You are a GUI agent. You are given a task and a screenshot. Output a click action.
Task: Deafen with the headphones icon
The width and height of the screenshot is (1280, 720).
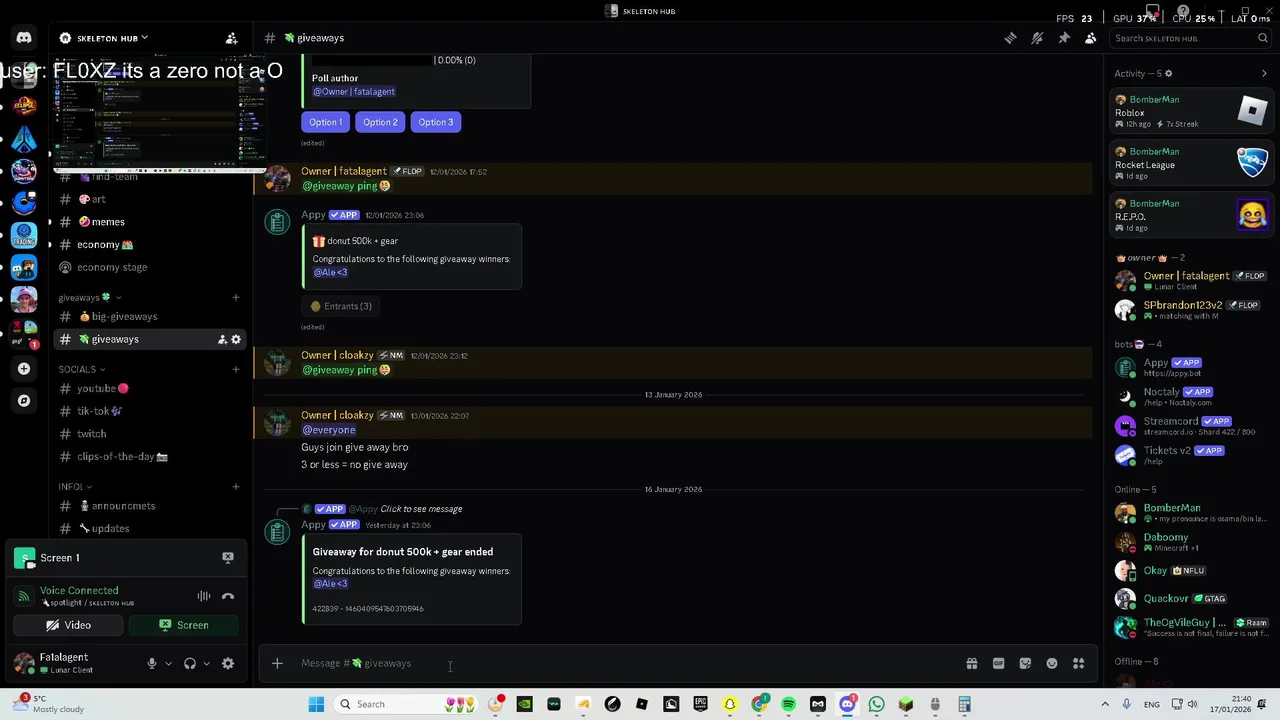pyautogui.click(x=189, y=663)
